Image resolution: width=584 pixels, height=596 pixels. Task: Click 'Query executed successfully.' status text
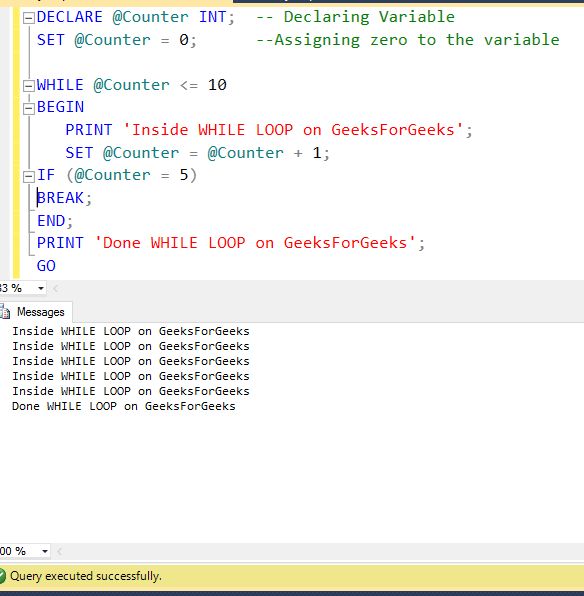(86, 576)
